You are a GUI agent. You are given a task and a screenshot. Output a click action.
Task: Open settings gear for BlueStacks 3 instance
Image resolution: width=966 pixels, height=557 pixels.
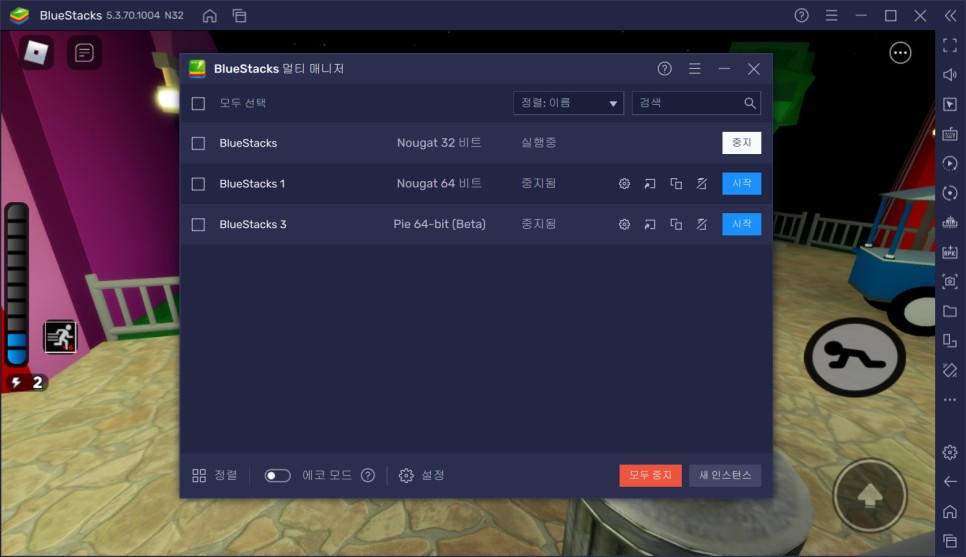[x=624, y=224]
